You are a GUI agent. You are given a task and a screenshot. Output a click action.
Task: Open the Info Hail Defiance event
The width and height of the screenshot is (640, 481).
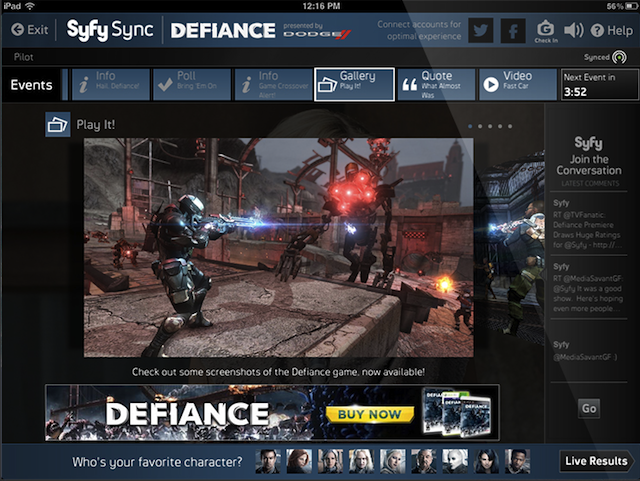tap(111, 85)
